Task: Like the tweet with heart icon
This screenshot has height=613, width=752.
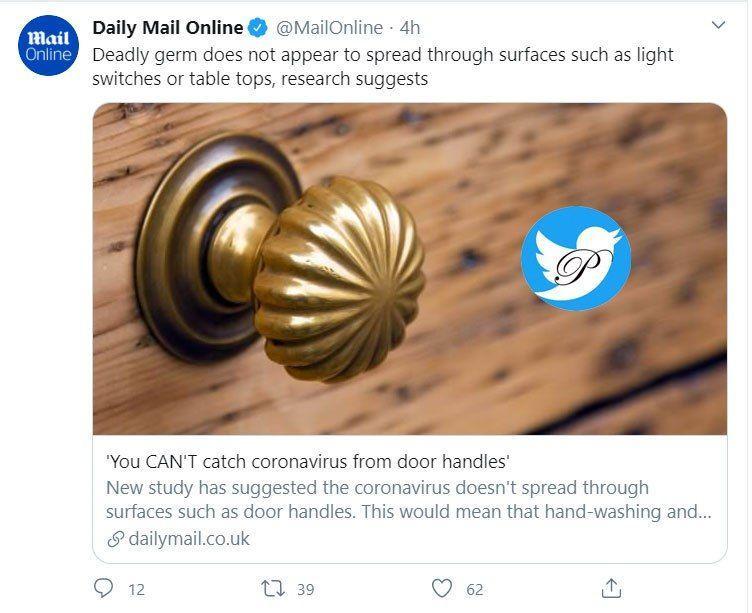Action: [442, 588]
